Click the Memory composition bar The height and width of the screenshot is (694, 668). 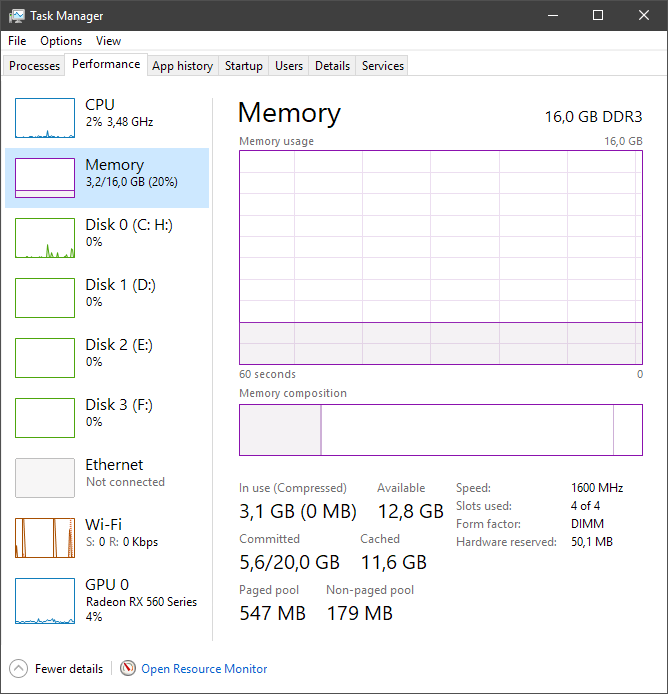coord(440,430)
